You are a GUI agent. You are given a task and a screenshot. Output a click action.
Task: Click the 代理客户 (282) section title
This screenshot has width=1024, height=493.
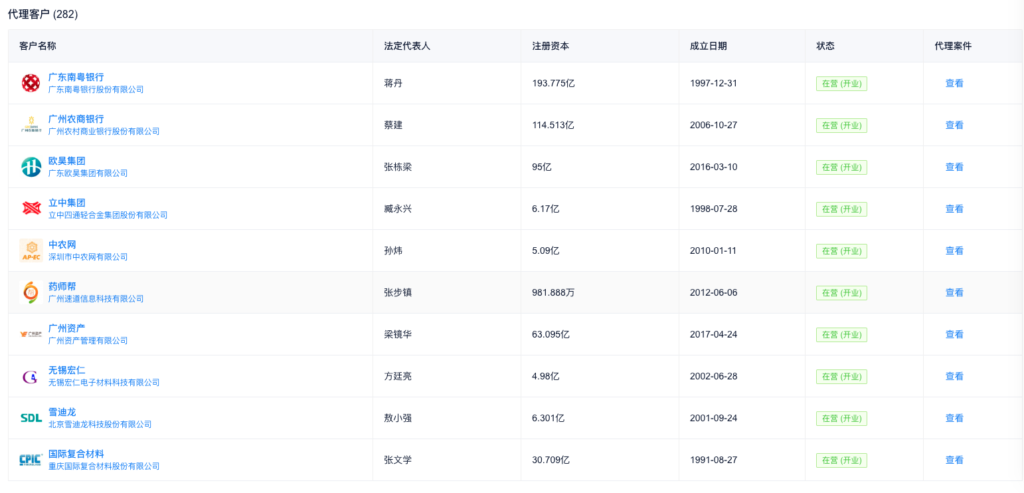click(x=43, y=15)
